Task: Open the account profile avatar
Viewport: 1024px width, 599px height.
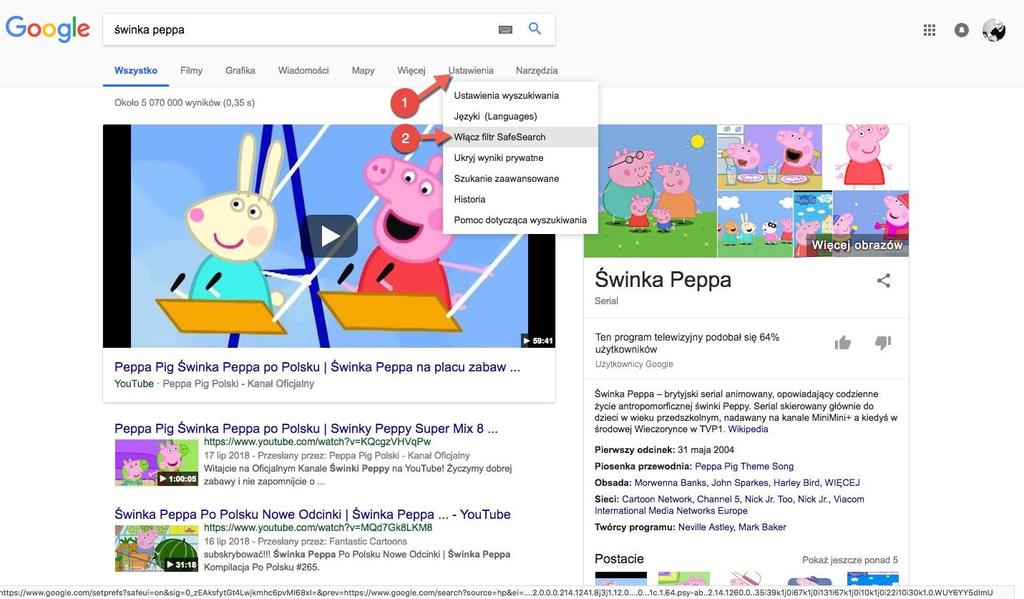Action: (x=994, y=29)
